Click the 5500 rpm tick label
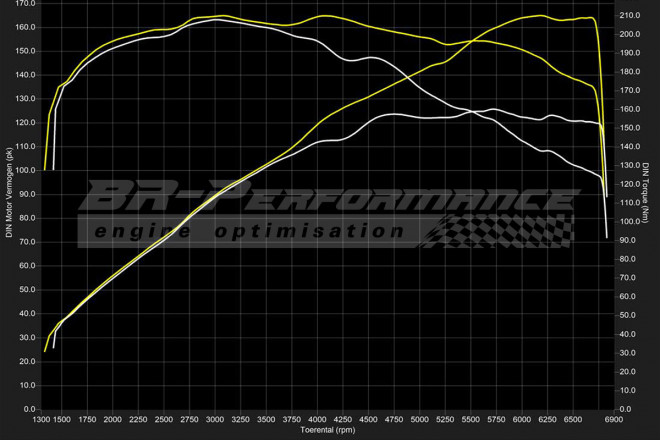The image size is (660, 440). pos(471,420)
